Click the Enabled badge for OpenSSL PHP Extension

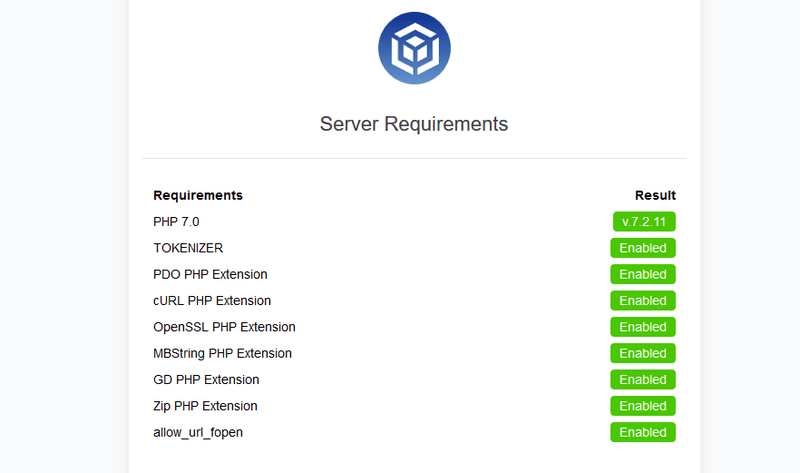pyautogui.click(x=643, y=327)
